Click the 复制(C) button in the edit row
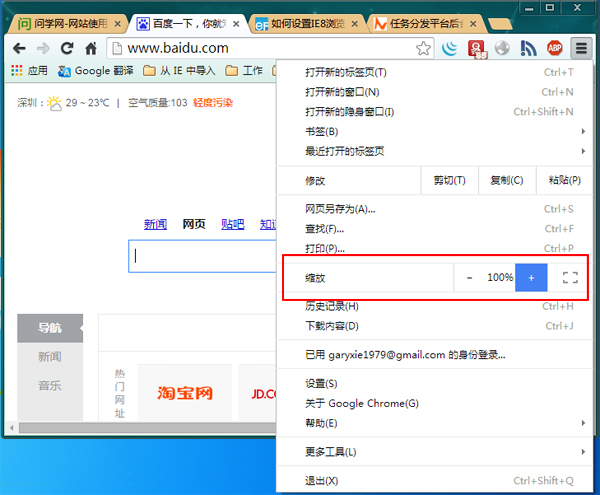 coord(501,180)
